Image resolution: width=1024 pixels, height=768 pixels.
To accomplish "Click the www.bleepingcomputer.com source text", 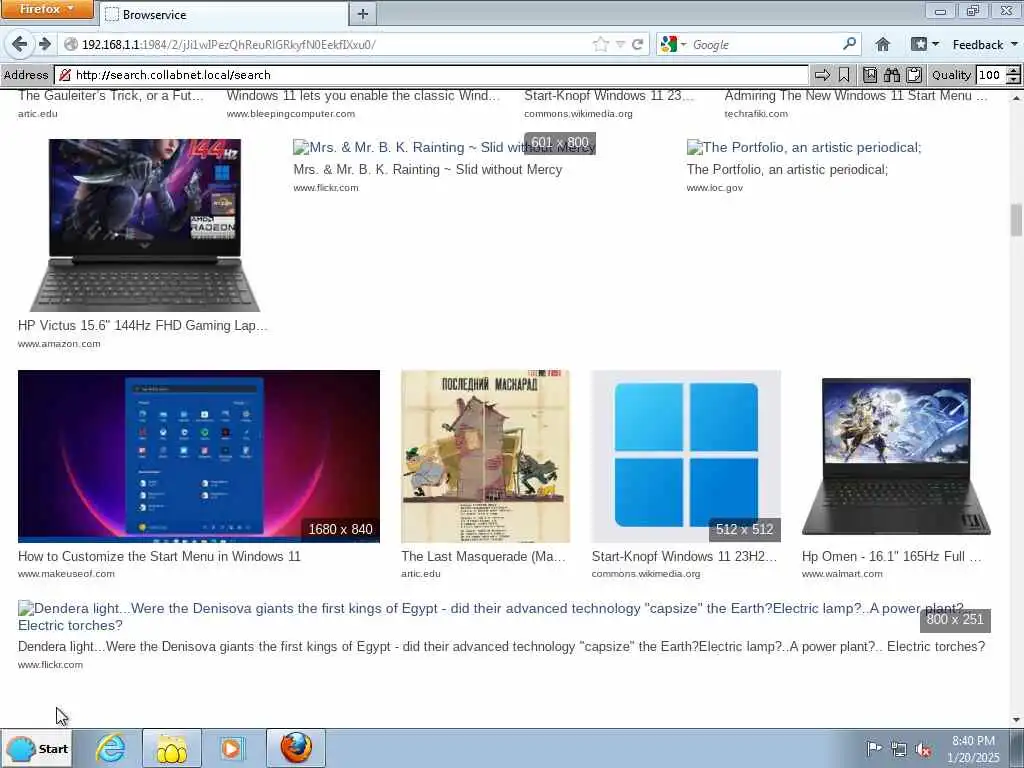I will click(x=291, y=114).
